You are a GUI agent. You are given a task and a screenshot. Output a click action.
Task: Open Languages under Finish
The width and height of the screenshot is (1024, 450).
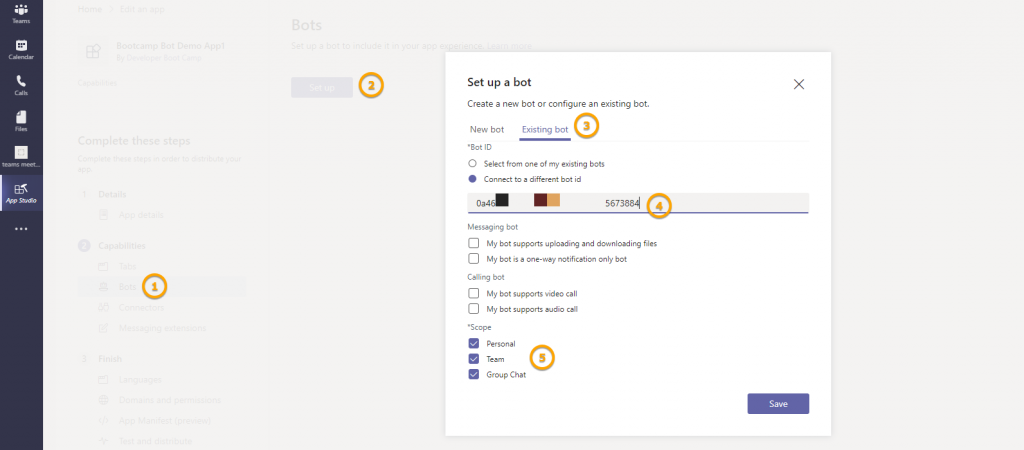tap(140, 379)
